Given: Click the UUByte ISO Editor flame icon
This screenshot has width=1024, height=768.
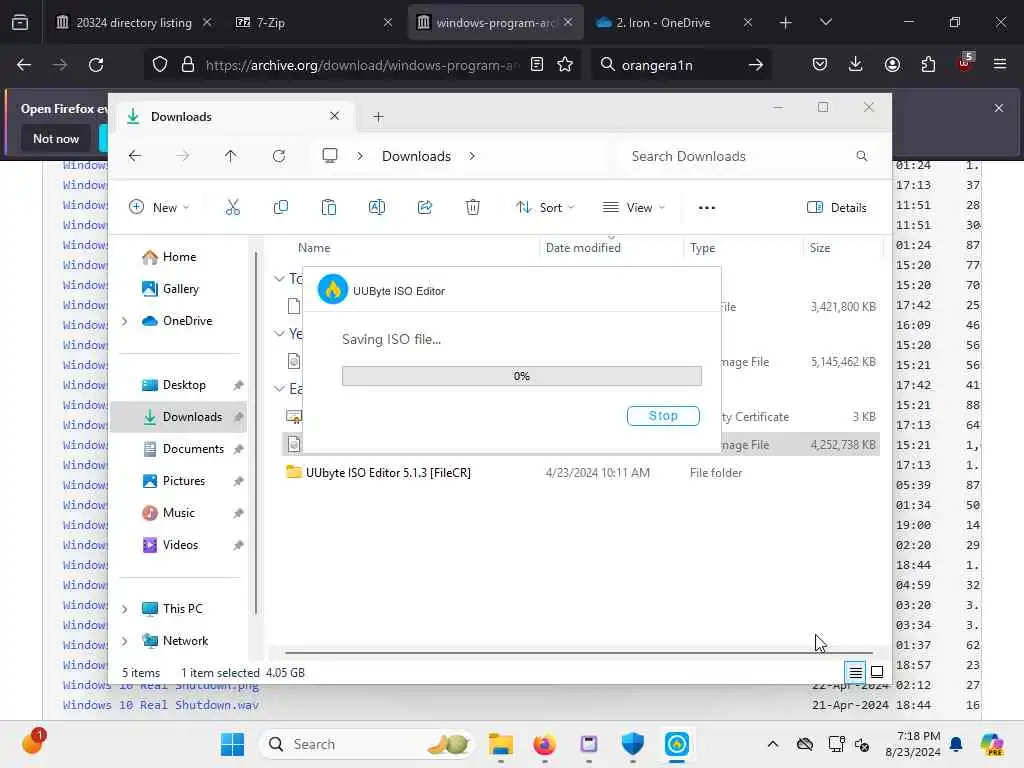Looking at the screenshot, I should [x=332, y=289].
